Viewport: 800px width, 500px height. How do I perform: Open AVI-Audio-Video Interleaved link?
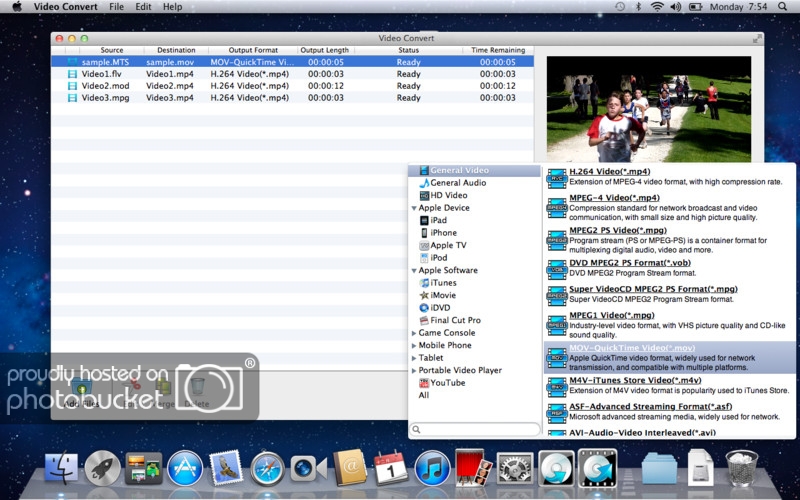click(x=642, y=433)
